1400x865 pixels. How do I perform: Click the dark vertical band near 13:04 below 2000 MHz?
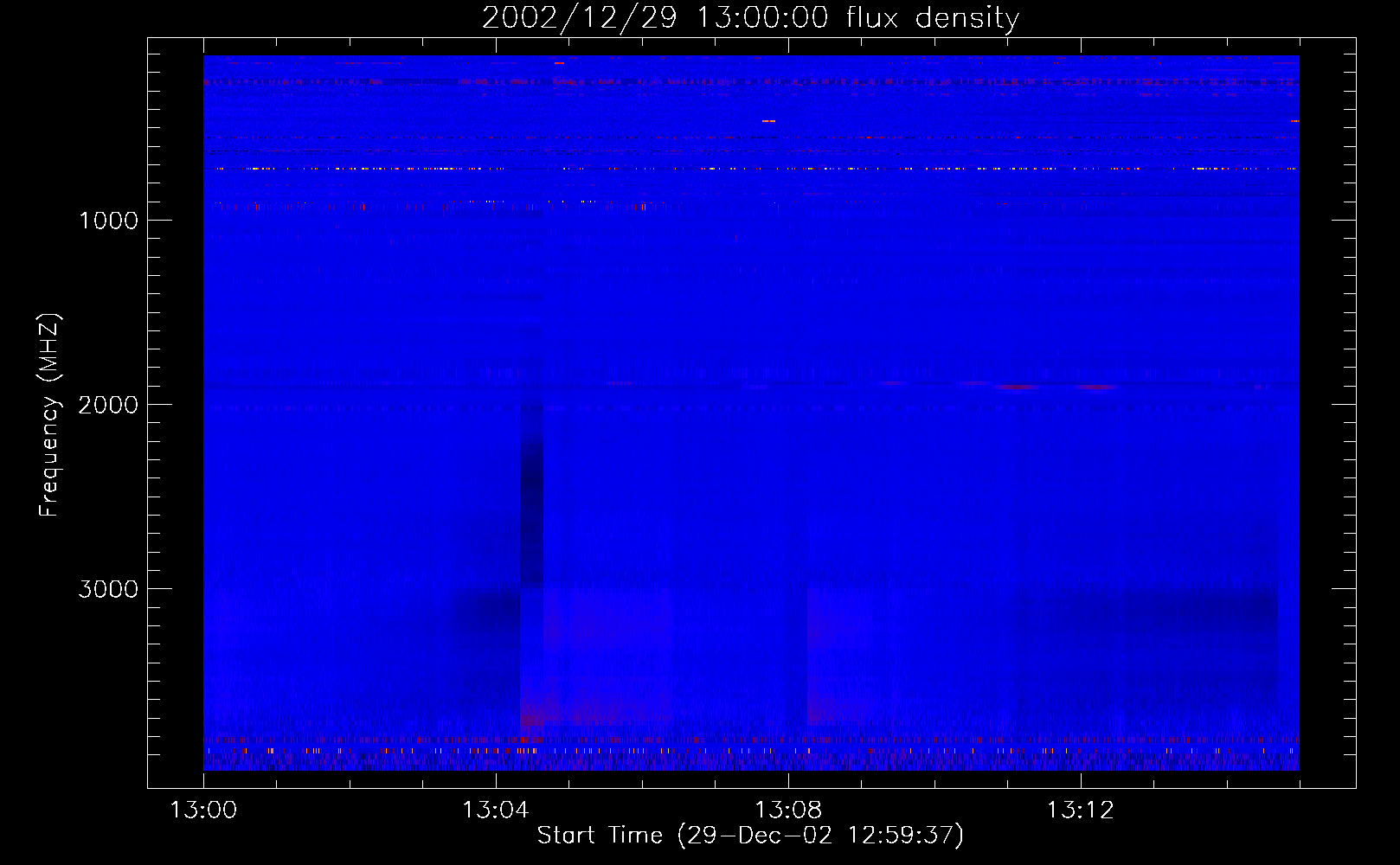tap(531, 495)
